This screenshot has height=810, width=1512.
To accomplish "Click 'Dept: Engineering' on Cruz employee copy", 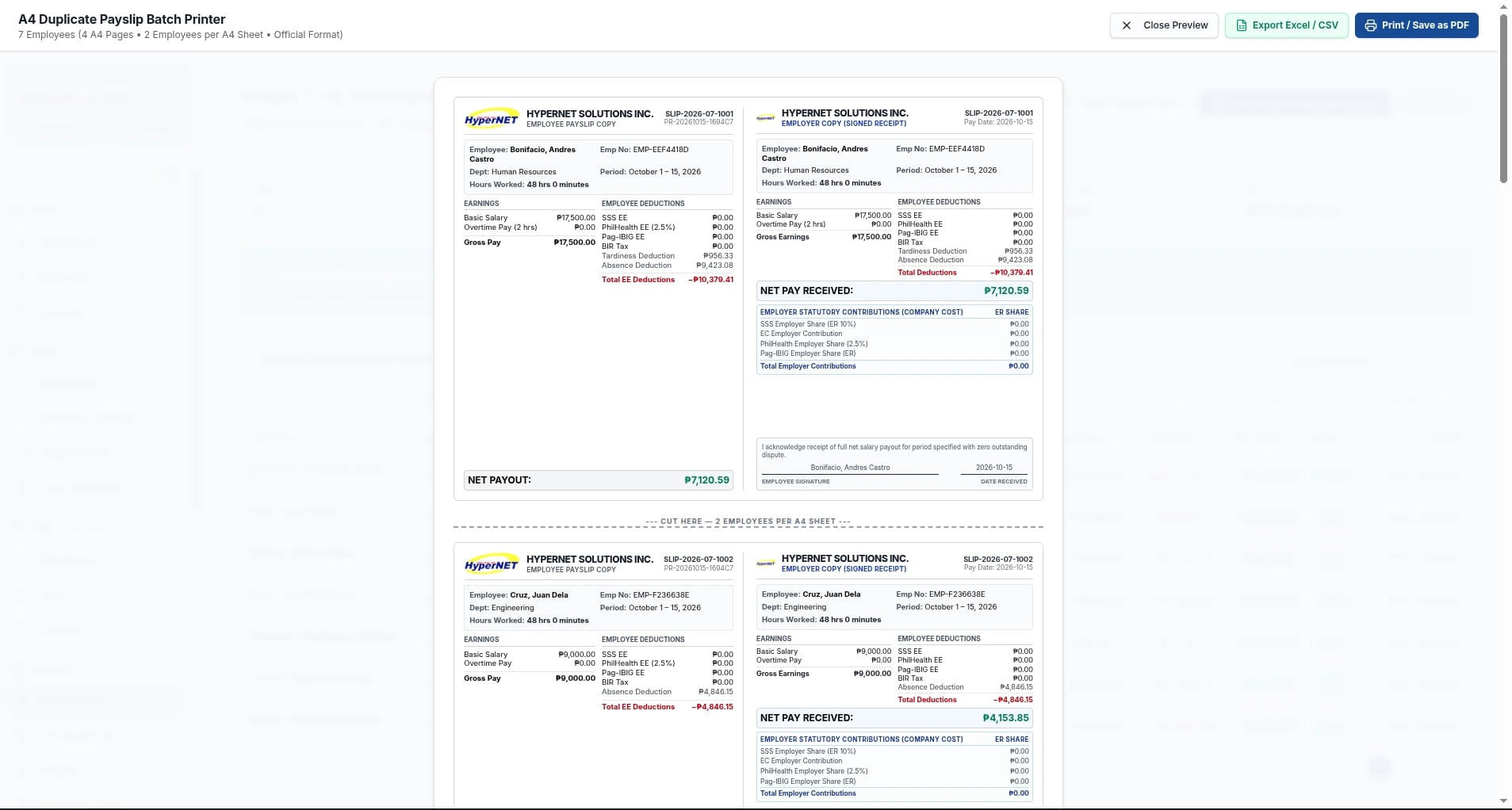I will (x=501, y=608).
